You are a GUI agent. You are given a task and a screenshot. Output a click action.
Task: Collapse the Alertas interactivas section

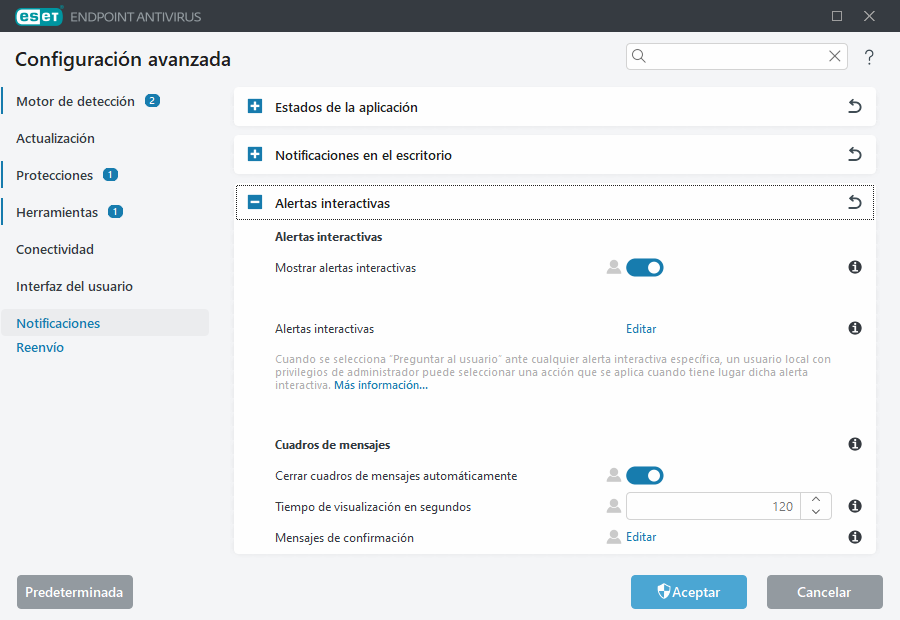coord(253,202)
